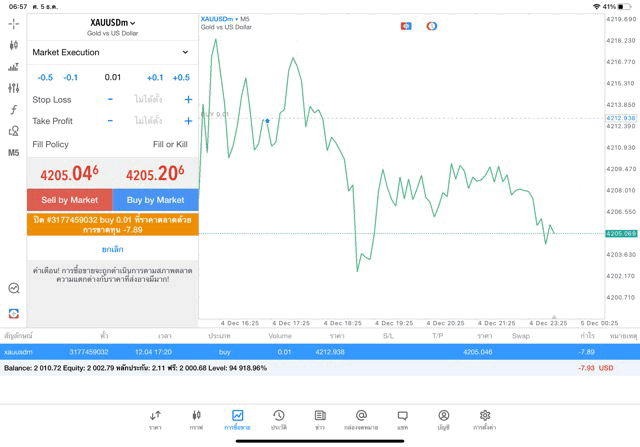Switch to the Chart candlestick tab
This screenshot has width=640, height=447.
click(196, 419)
